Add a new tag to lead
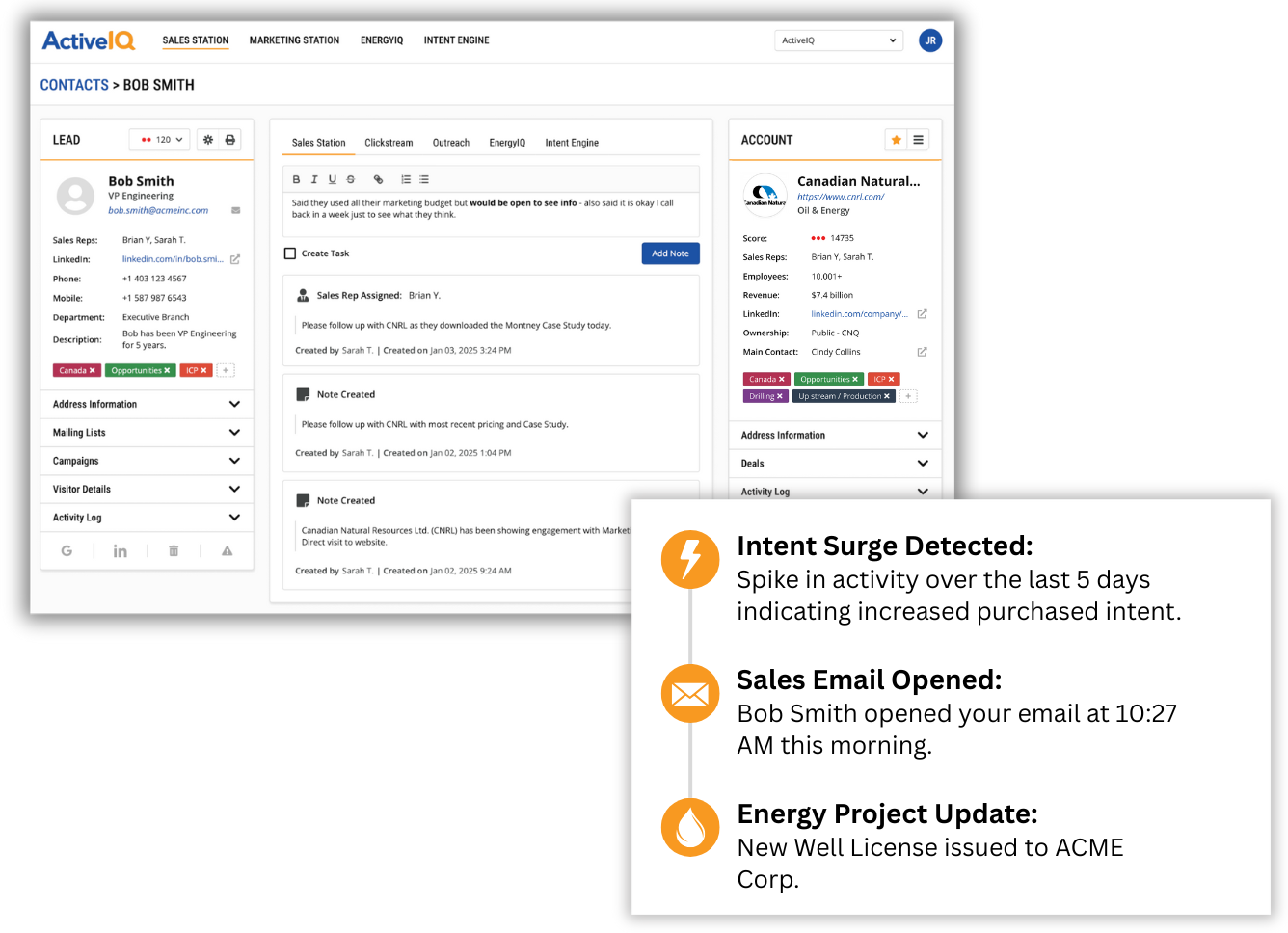The width and height of the screenshot is (1288, 933). 226,370
